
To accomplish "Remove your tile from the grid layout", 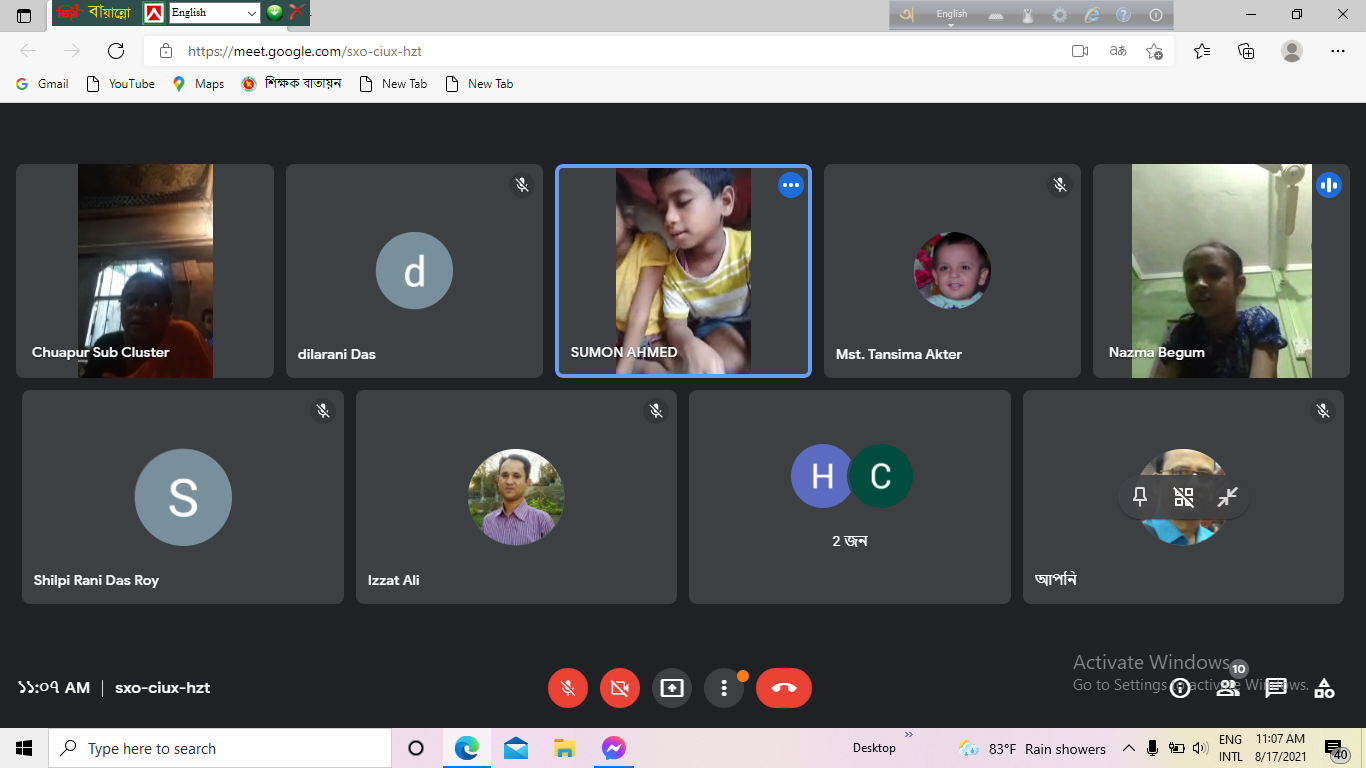I will 1184,497.
